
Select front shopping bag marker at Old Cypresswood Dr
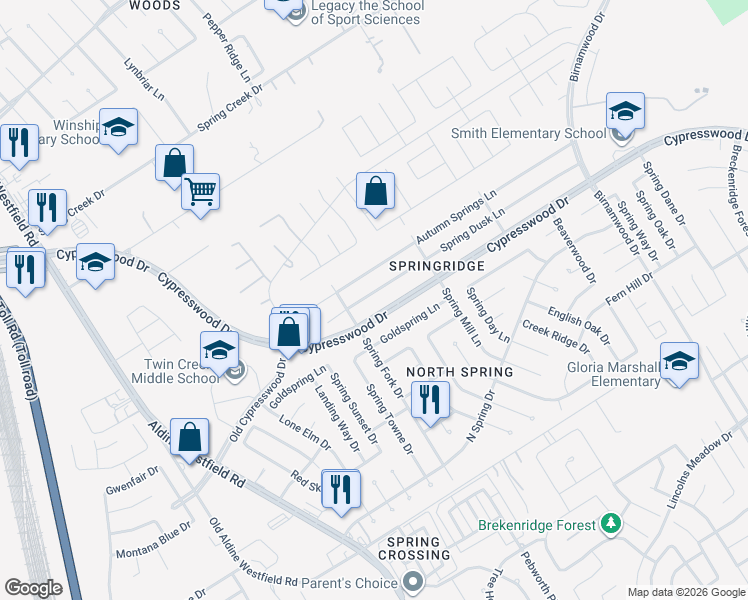[289, 334]
